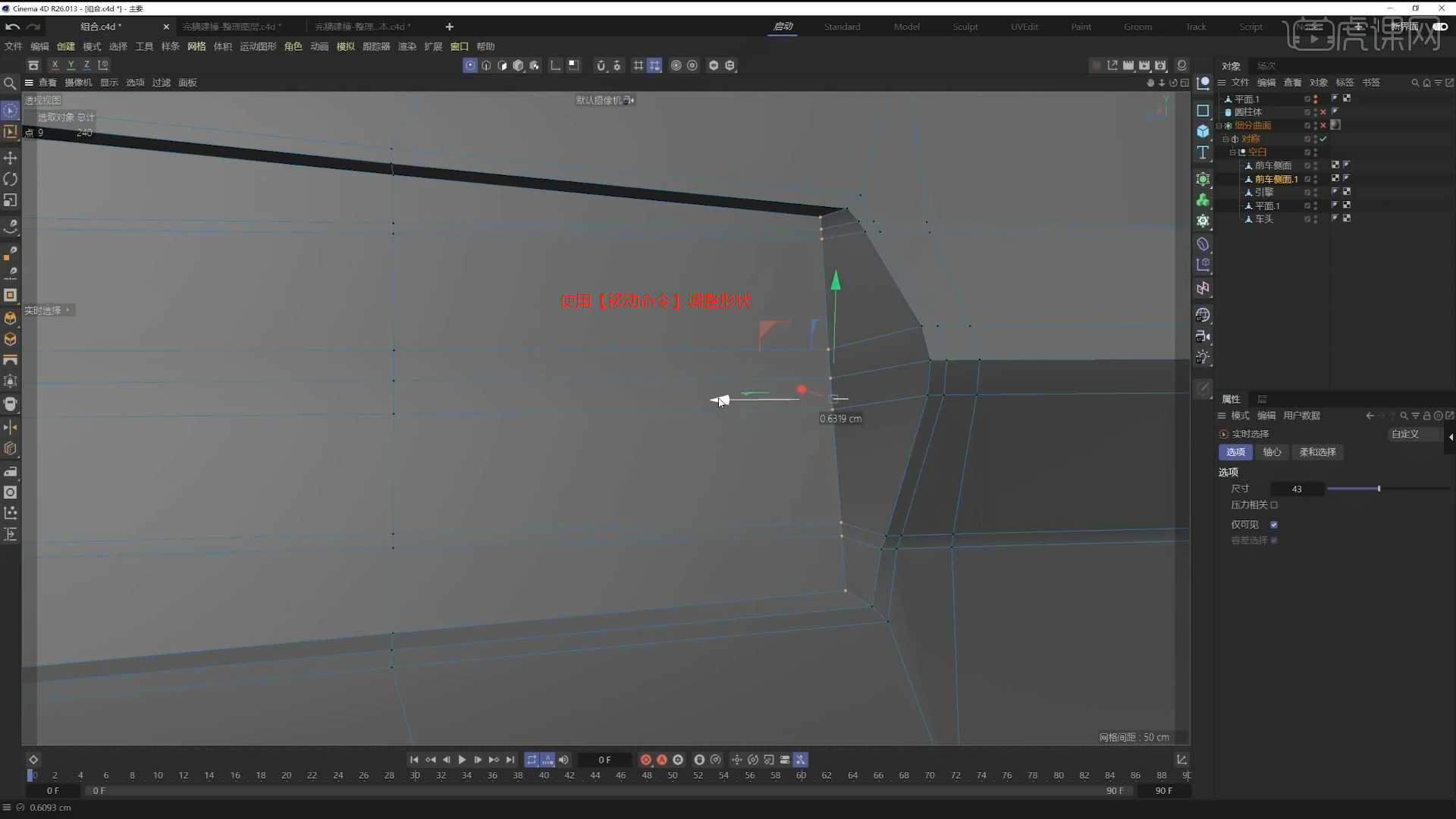Click the Undo arrow icon
Viewport: 1456px width, 819px height.
pos(12,27)
